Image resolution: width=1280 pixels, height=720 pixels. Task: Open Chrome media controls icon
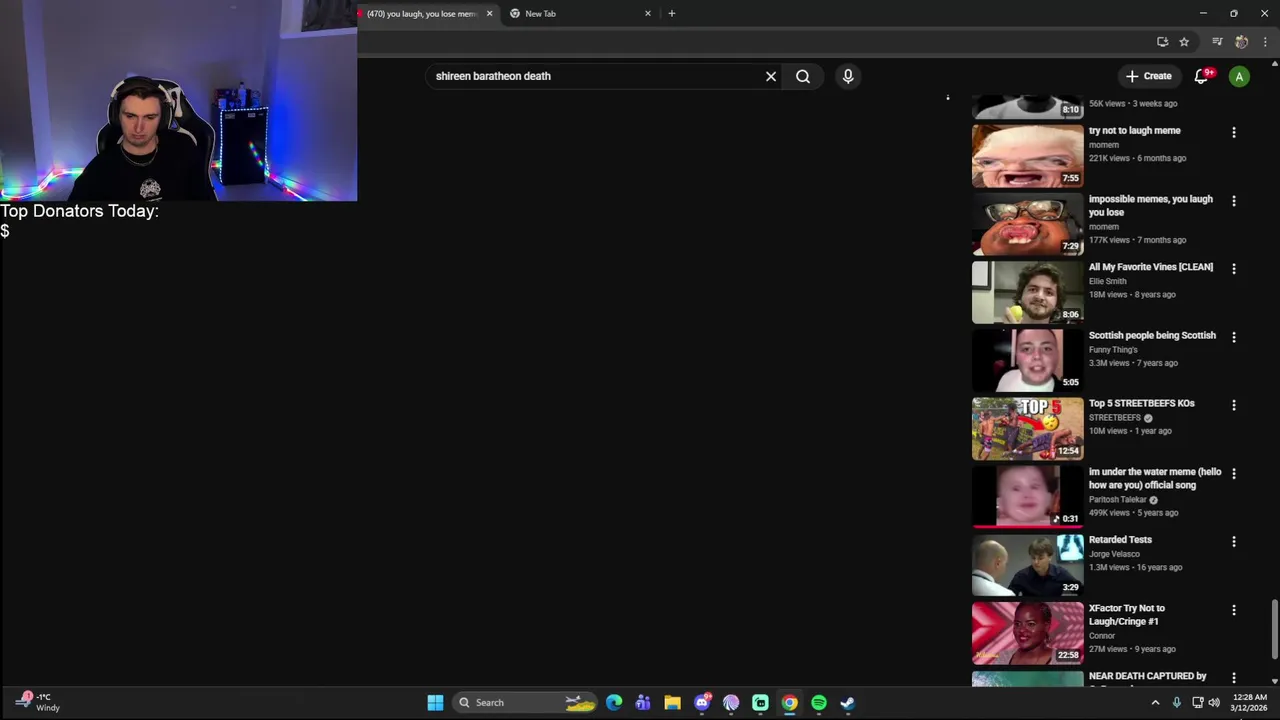click(1217, 42)
